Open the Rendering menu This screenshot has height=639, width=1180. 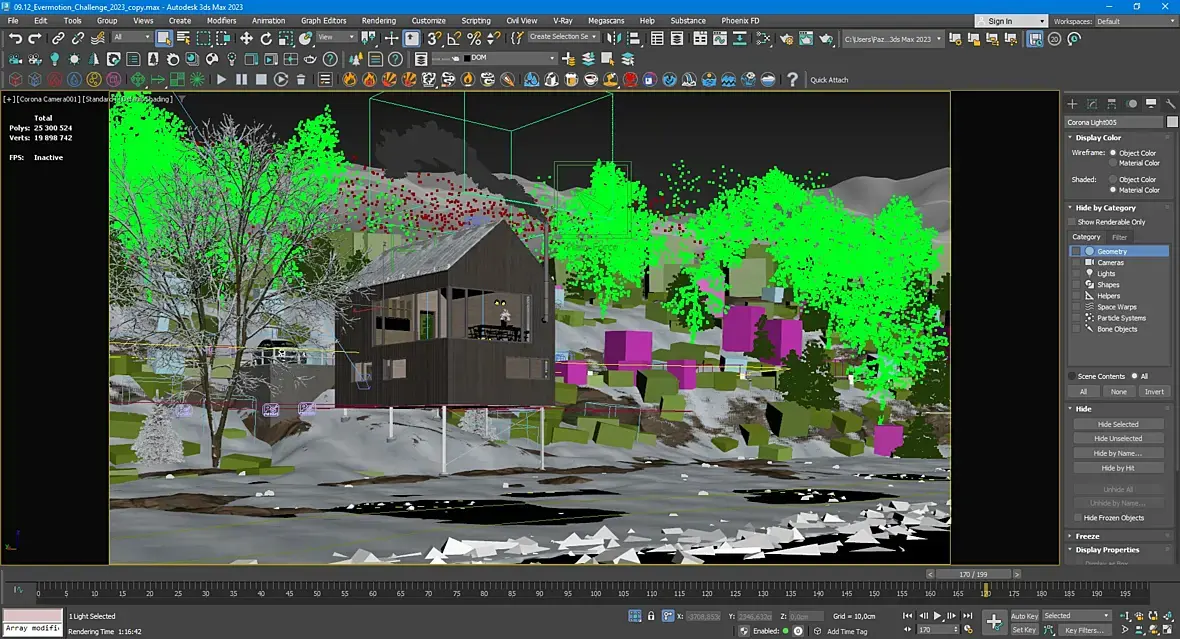tap(378, 20)
